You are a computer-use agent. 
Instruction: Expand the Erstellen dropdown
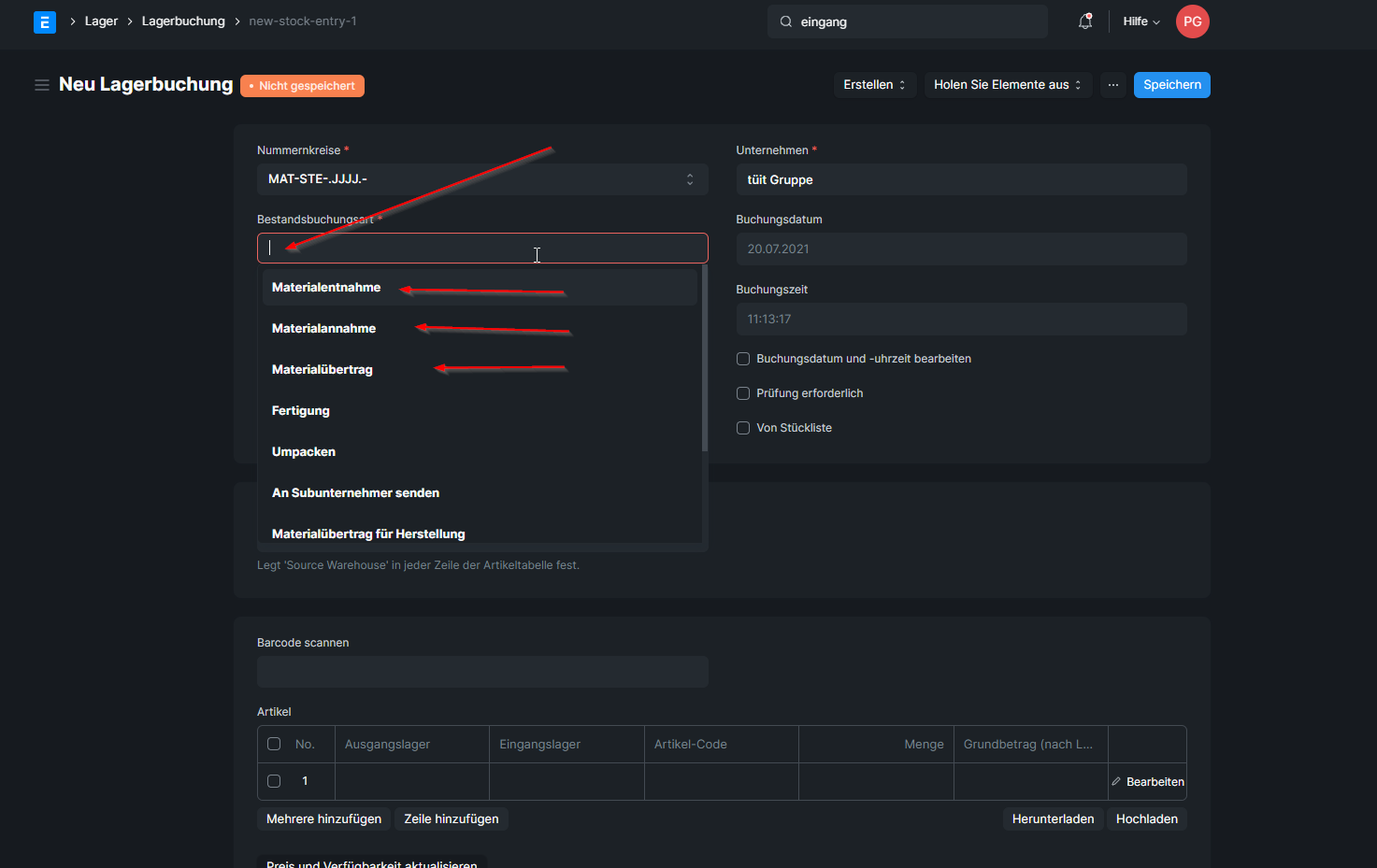pyautogui.click(x=875, y=85)
